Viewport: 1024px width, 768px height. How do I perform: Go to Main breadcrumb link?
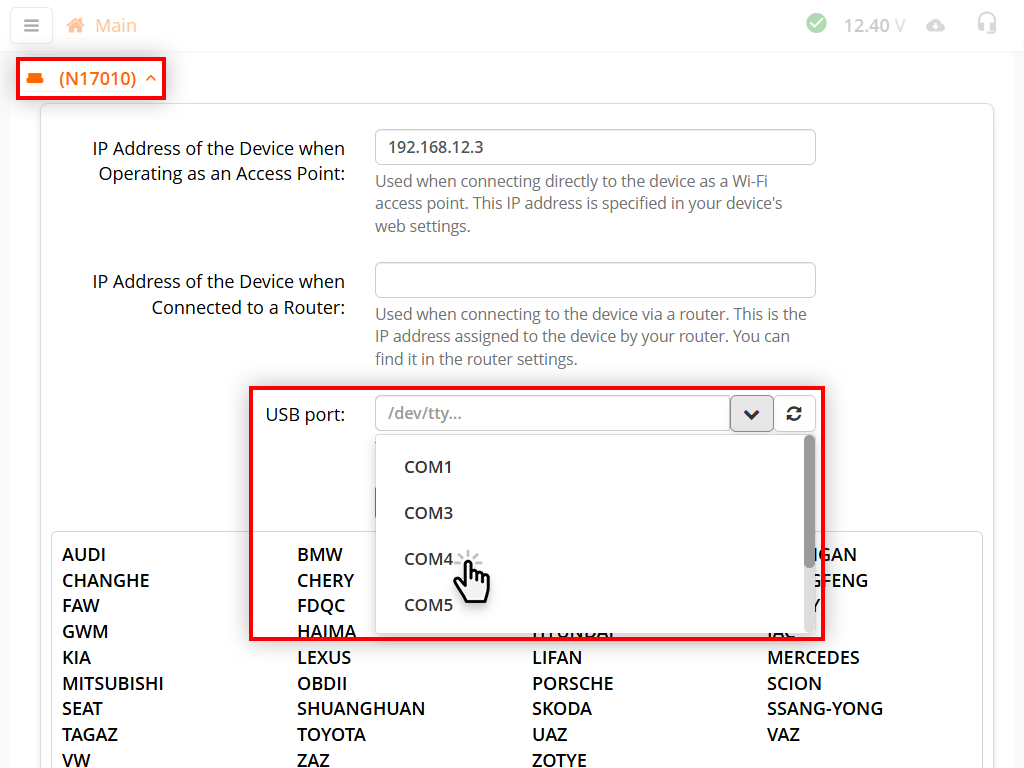tap(116, 26)
